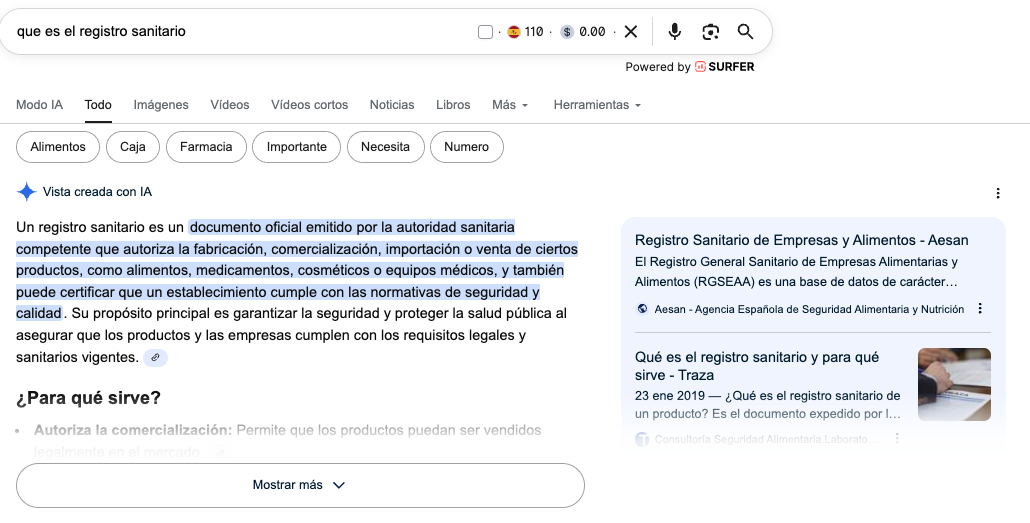Click into the search query text field

(240, 32)
